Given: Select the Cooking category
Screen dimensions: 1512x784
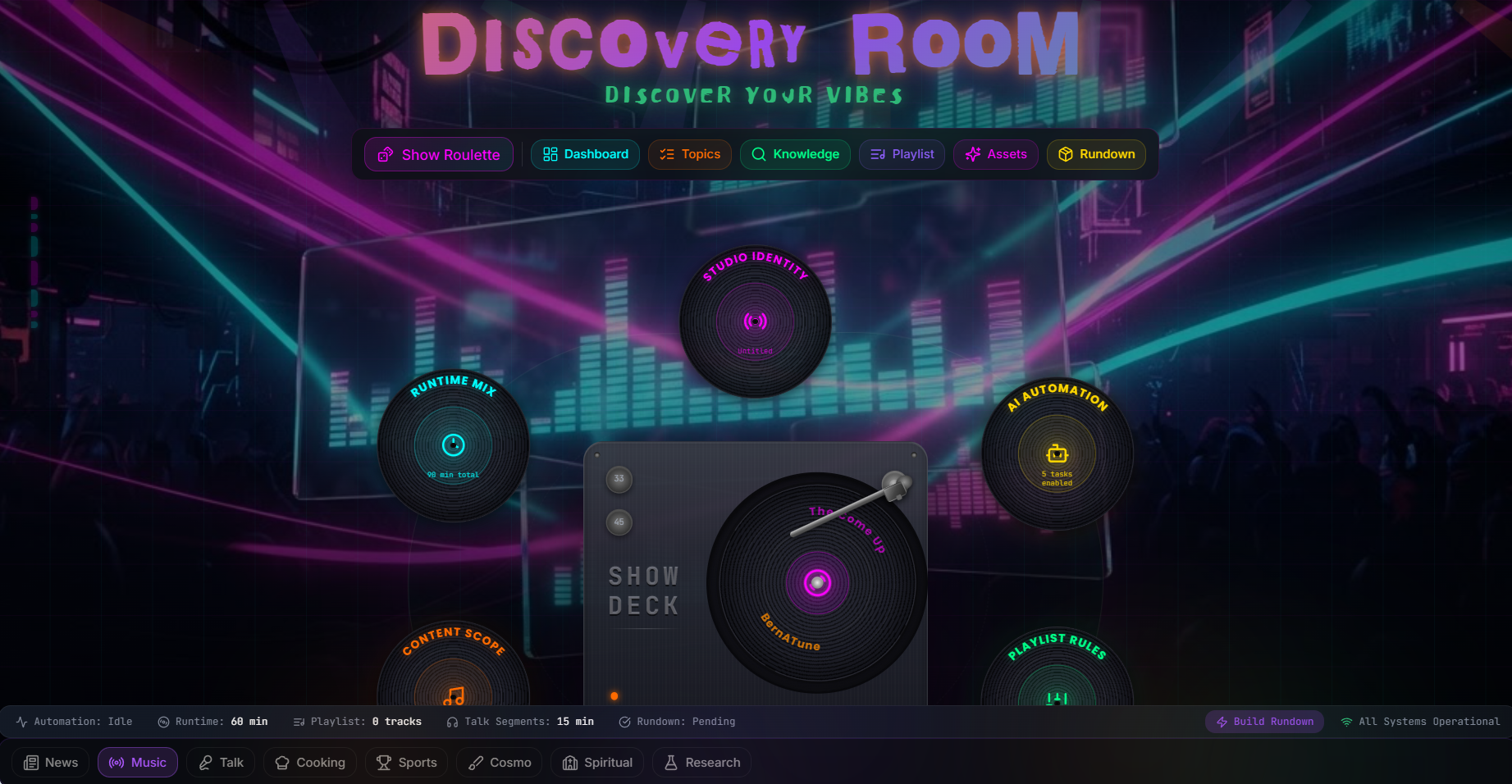Looking at the screenshot, I should point(310,763).
